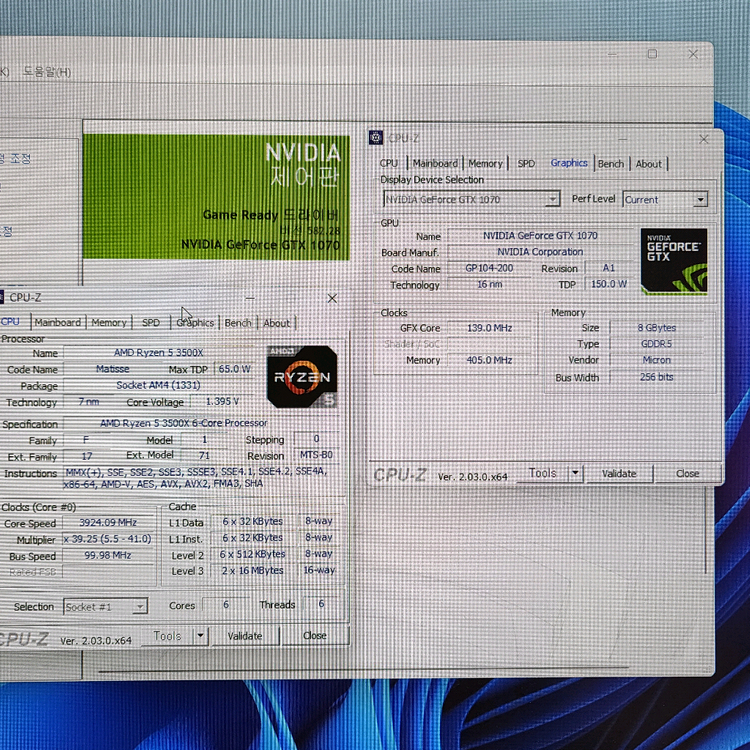Click the NVIDIA GeForce GTX 1070 green banner
This screenshot has width=750, height=750.
tap(216, 197)
